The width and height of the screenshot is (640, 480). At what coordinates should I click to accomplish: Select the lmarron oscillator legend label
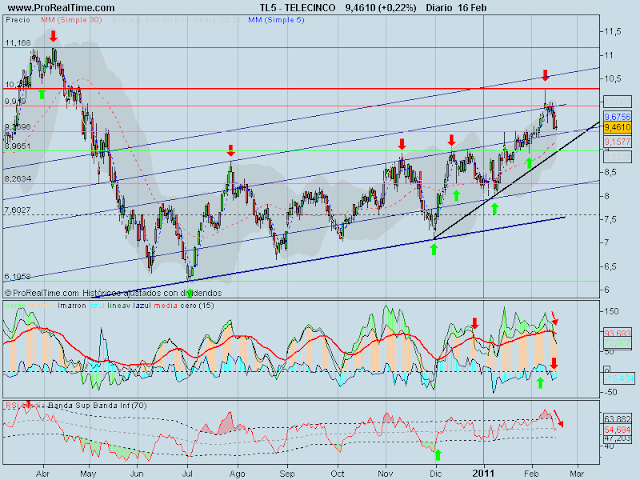point(72,305)
